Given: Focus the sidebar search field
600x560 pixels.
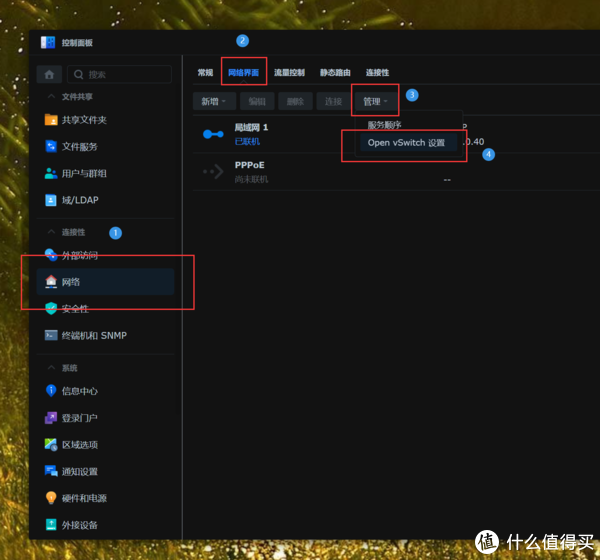Looking at the screenshot, I should point(119,74).
